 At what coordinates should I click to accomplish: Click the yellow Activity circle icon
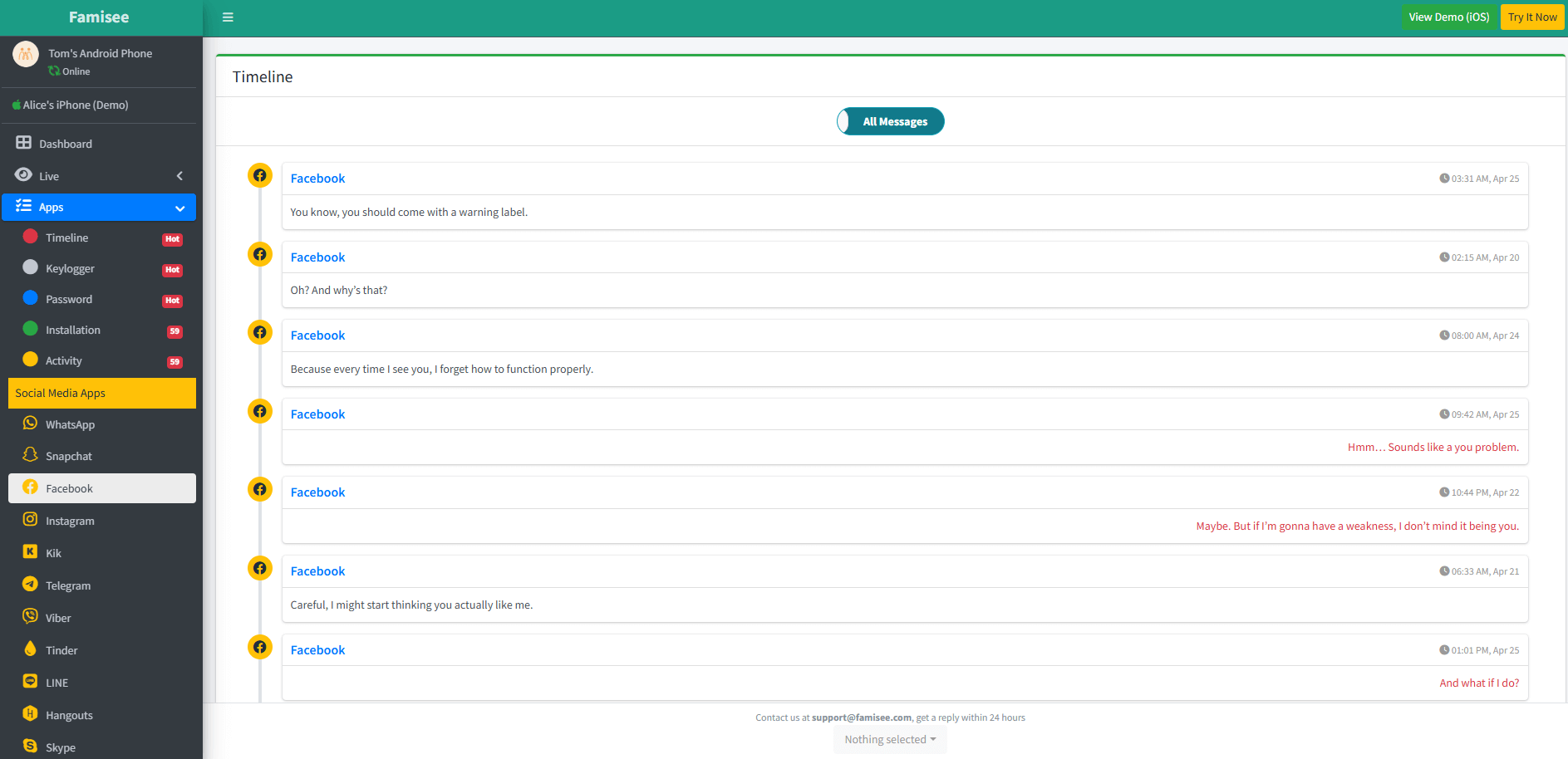[x=30, y=359]
